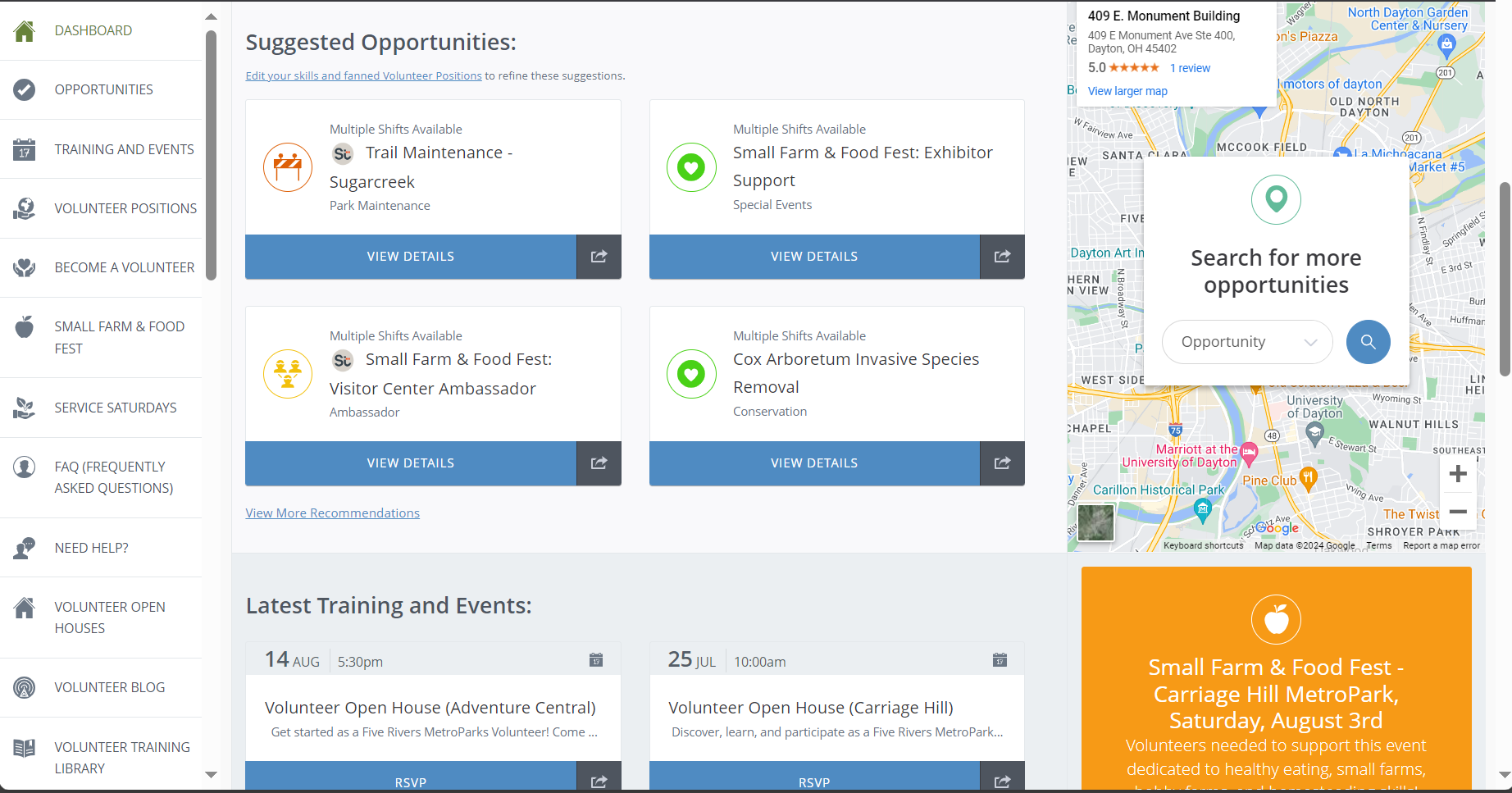Click View larger map link
Viewport: 1512px width, 793px height.
tap(1127, 91)
